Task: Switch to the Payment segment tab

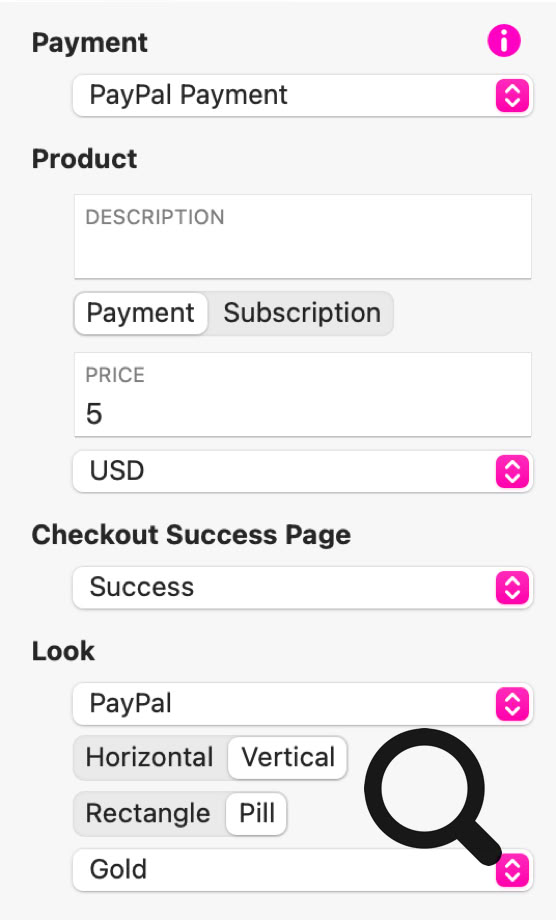Action: coord(141,313)
